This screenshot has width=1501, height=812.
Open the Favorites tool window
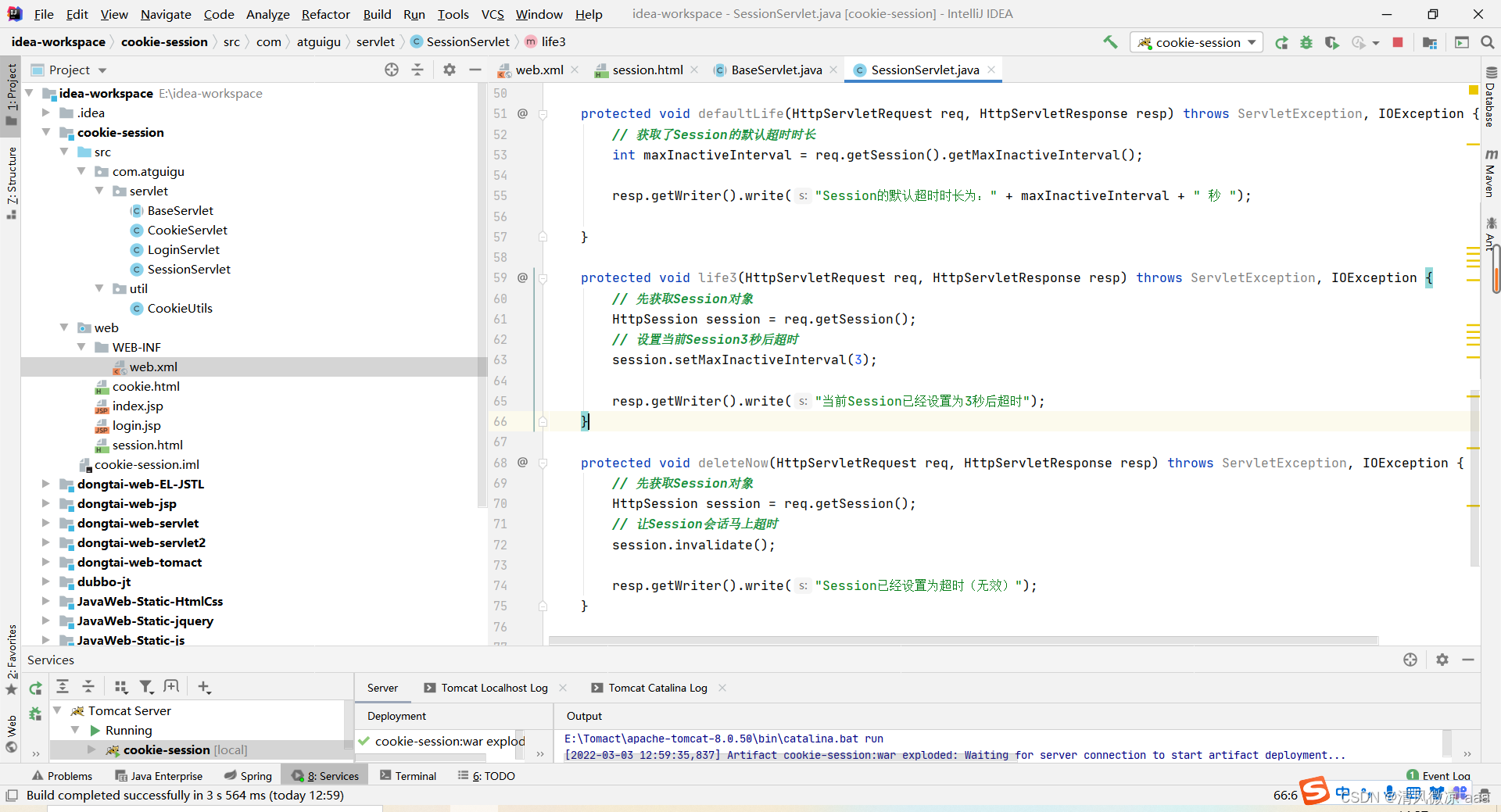click(x=12, y=659)
